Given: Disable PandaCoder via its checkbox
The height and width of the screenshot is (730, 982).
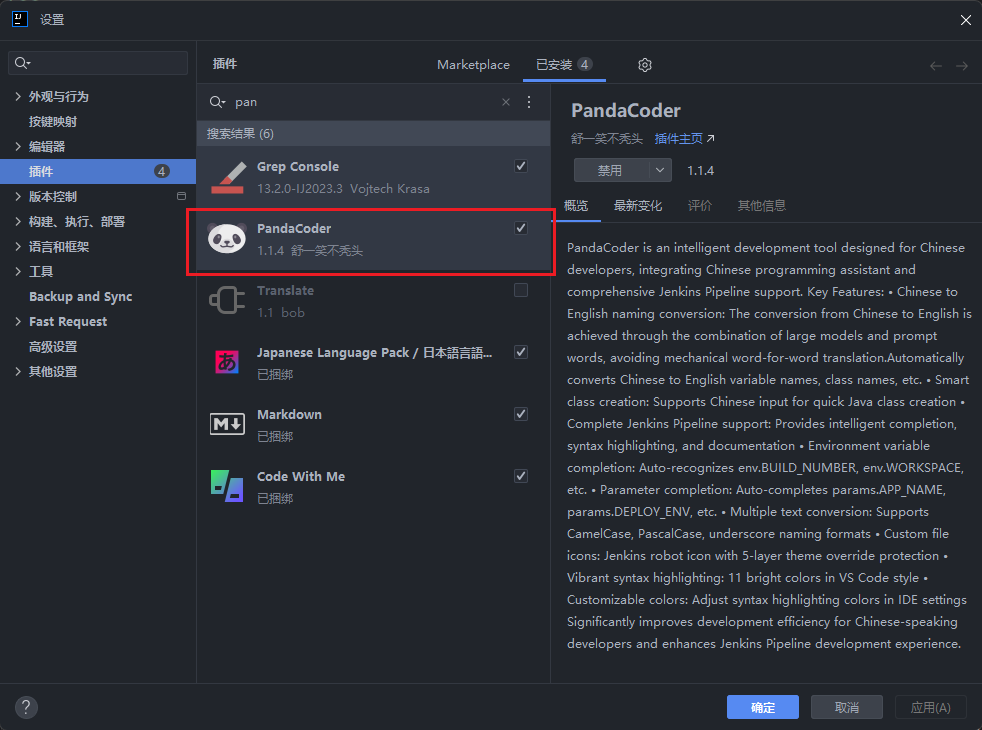Looking at the screenshot, I should point(520,228).
